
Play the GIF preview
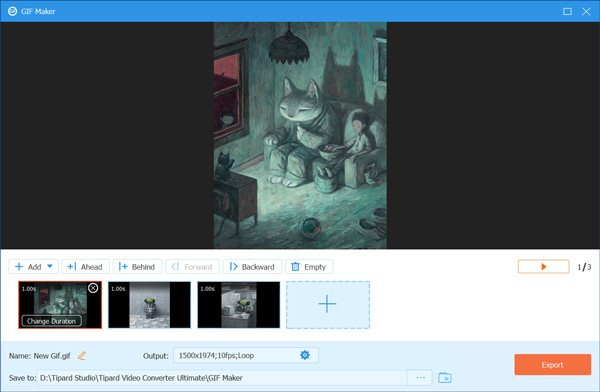(x=543, y=266)
